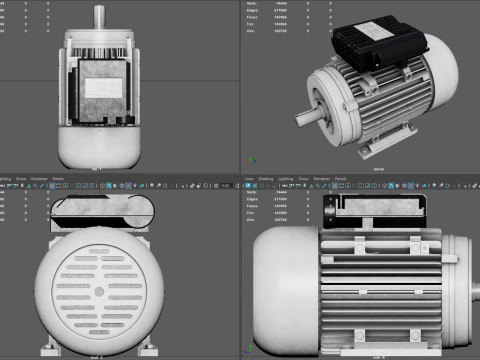Click X-Ray Joints icon in front panel
Screen dimensions: 480x360
206,186
